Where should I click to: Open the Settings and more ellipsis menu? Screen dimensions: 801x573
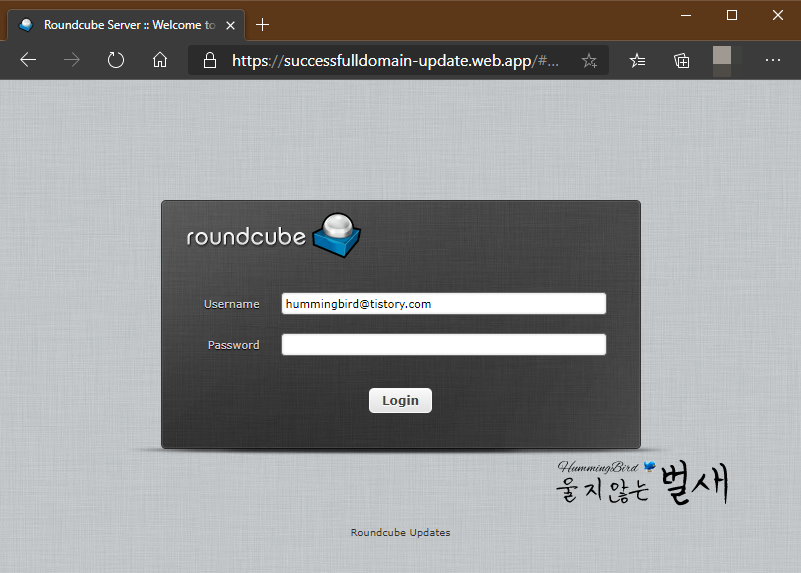(x=773, y=60)
